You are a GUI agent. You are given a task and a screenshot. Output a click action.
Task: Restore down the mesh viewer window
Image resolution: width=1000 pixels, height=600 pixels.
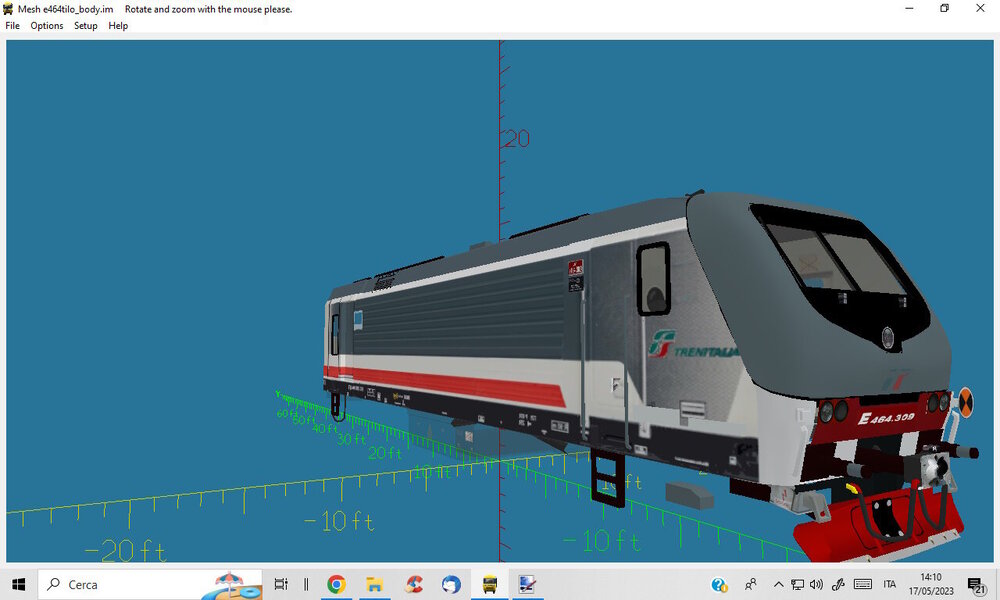point(945,8)
